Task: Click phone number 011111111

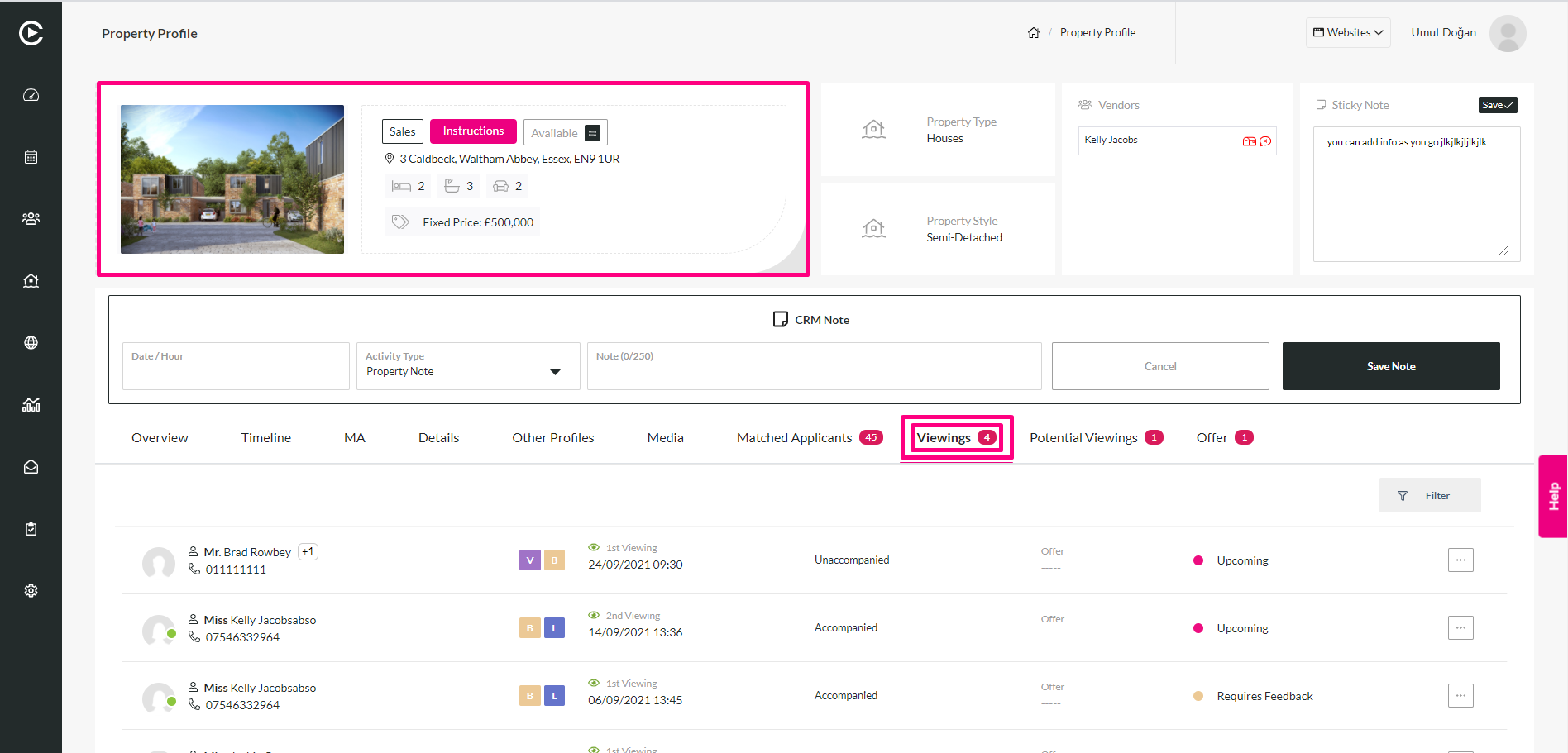Action: click(x=236, y=570)
